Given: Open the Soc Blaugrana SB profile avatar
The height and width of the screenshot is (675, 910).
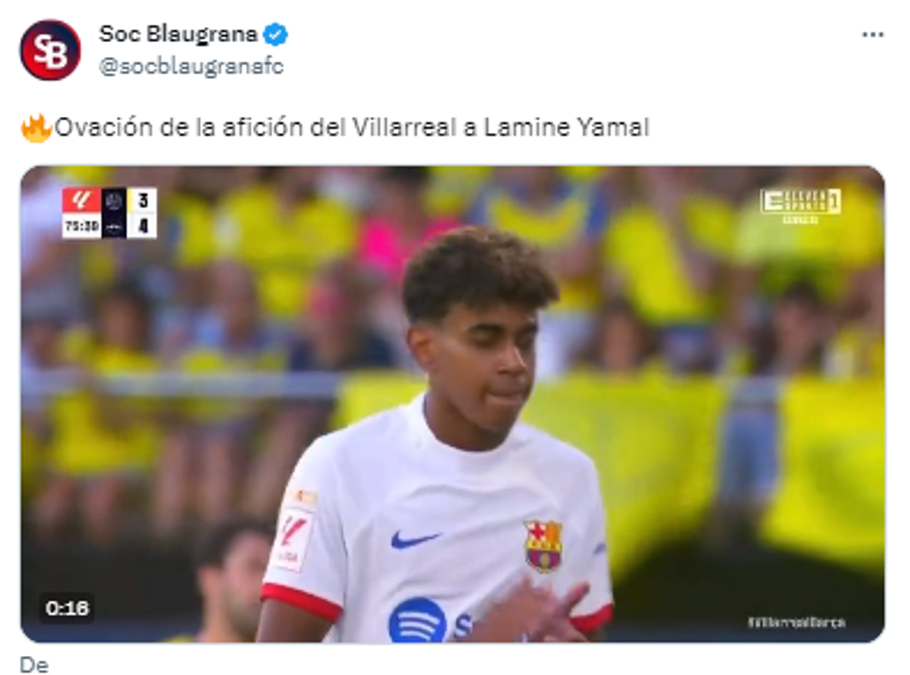Looking at the screenshot, I should pyautogui.click(x=50, y=50).
